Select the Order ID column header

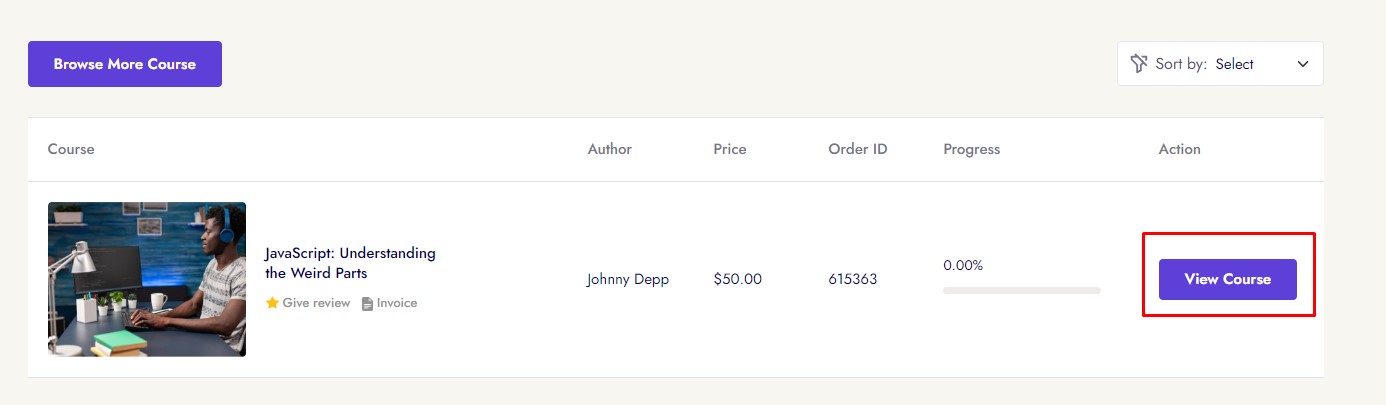point(857,149)
